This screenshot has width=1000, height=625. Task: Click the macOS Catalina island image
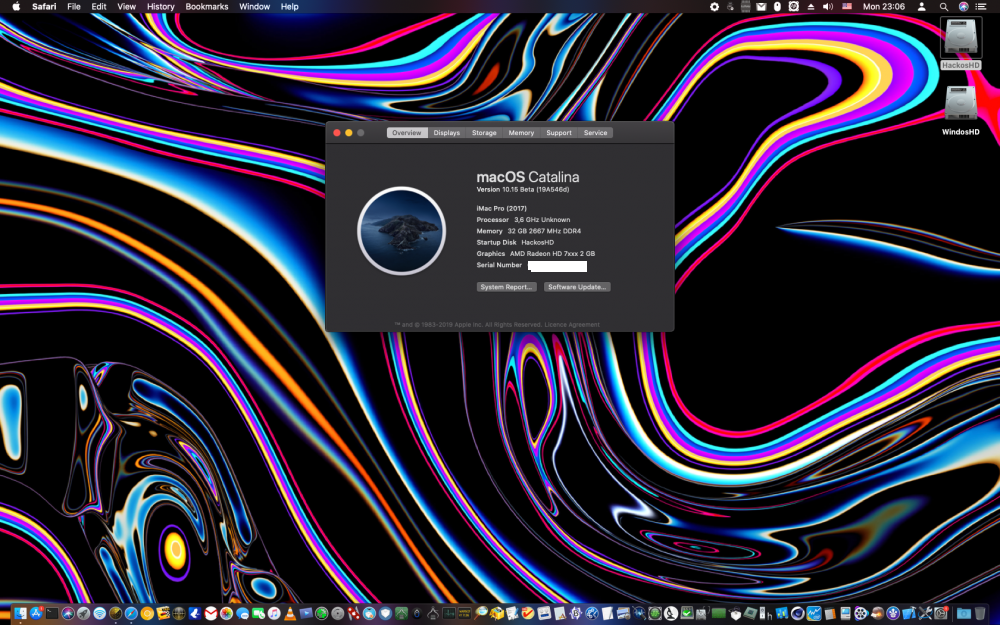coord(401,230)
